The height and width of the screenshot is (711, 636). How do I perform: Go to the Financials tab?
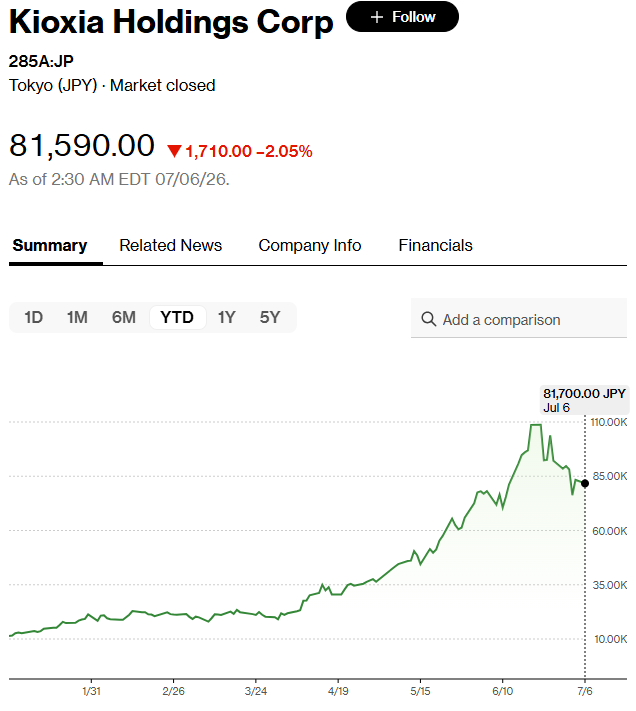click(435, 245)
